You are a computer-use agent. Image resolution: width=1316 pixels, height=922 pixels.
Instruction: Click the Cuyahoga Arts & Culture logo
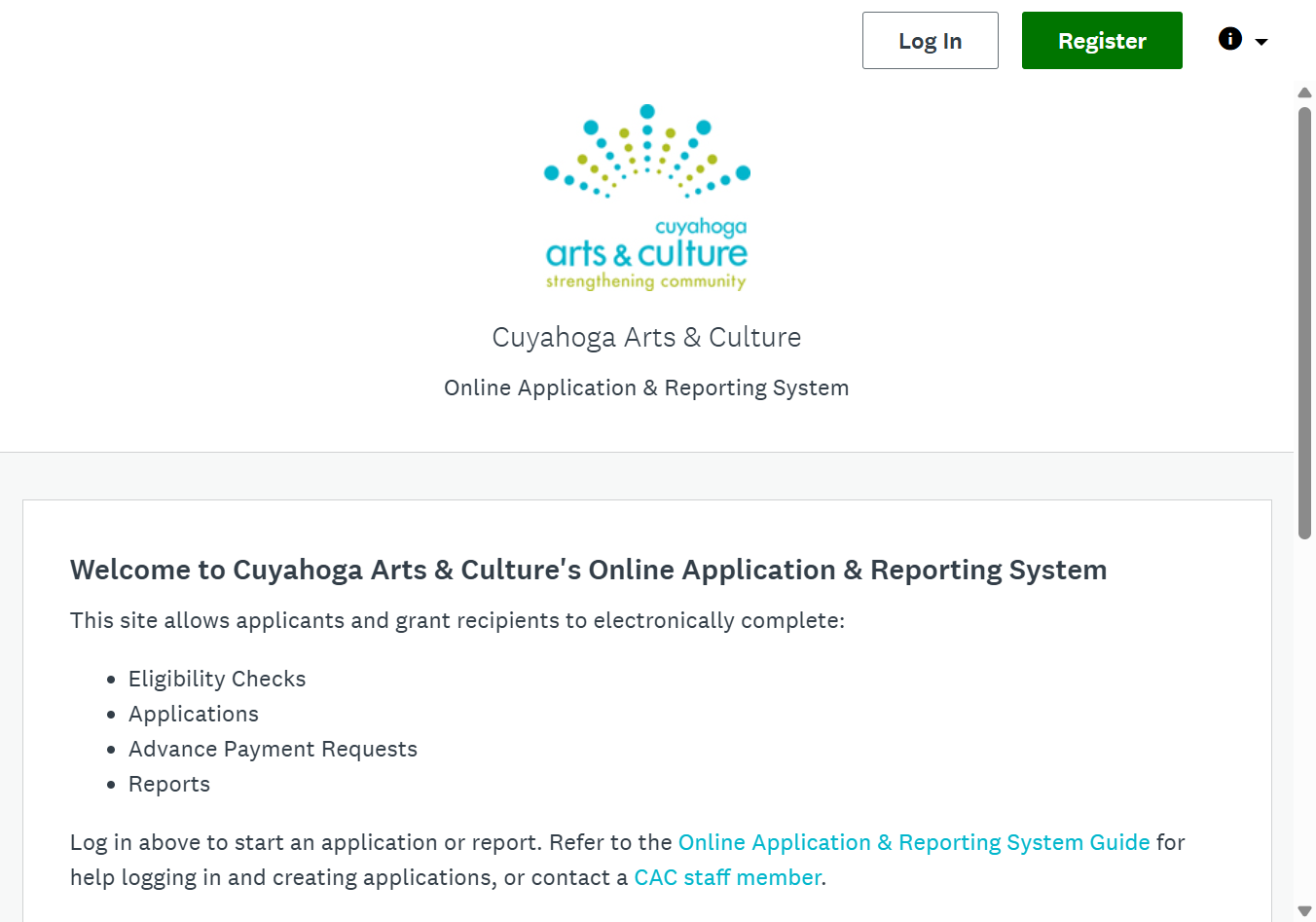(646, 198)
